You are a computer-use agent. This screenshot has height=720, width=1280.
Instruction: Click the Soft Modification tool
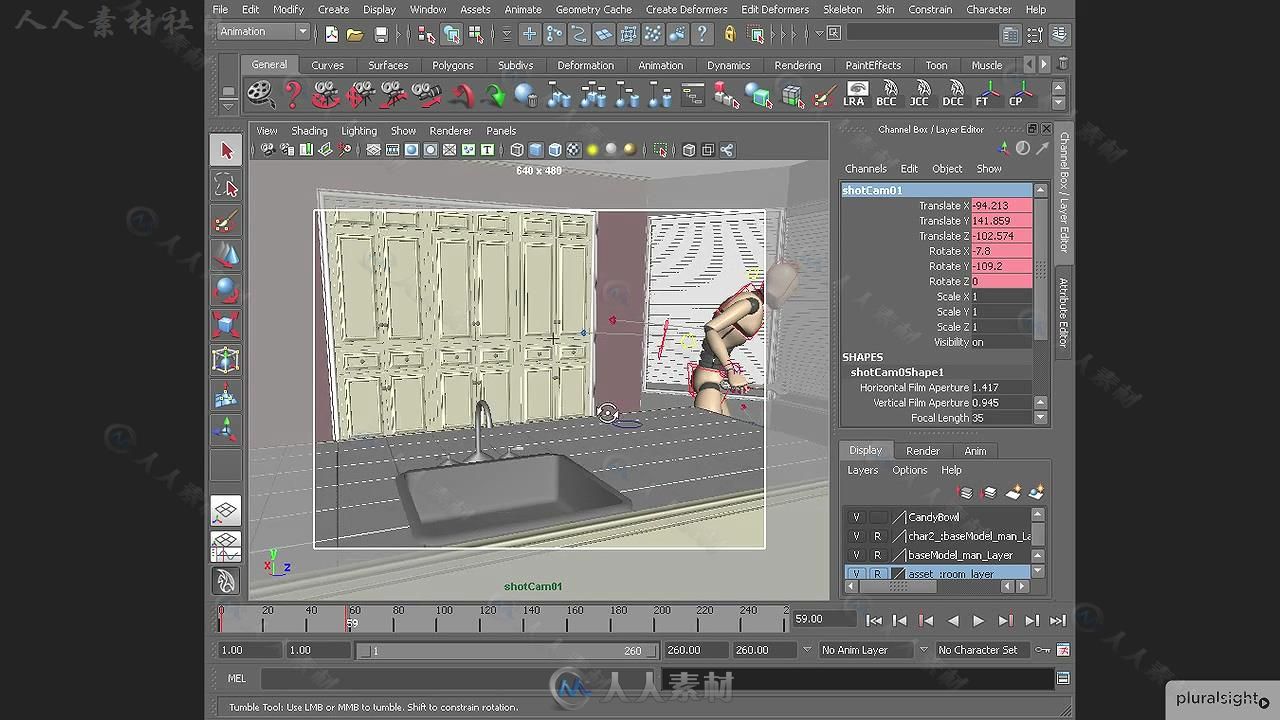click(x=226, y=396)
